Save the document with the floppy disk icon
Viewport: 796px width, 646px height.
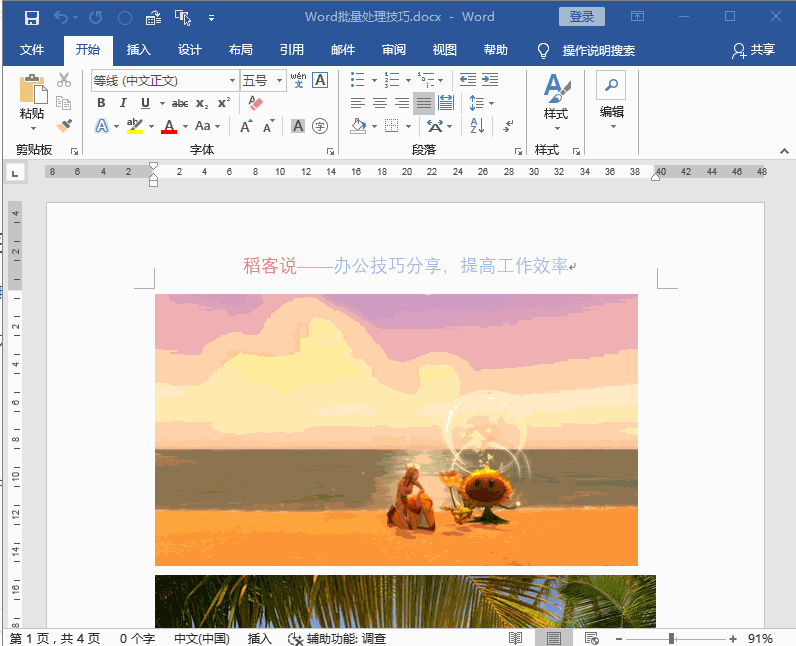coord(31,18)
